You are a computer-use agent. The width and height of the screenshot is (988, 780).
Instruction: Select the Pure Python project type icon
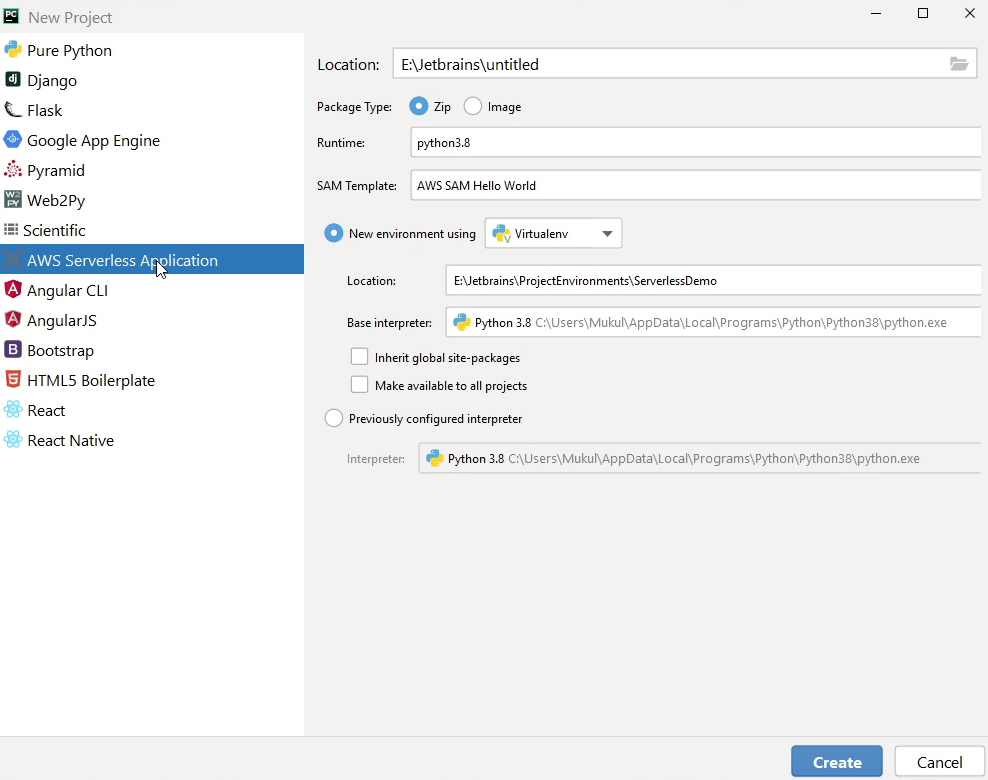[13, 50]
